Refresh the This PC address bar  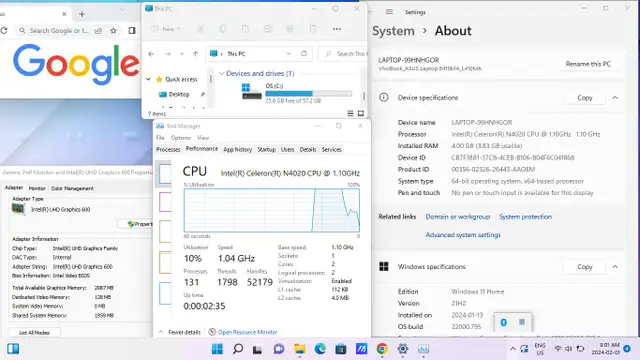point(304,53)
